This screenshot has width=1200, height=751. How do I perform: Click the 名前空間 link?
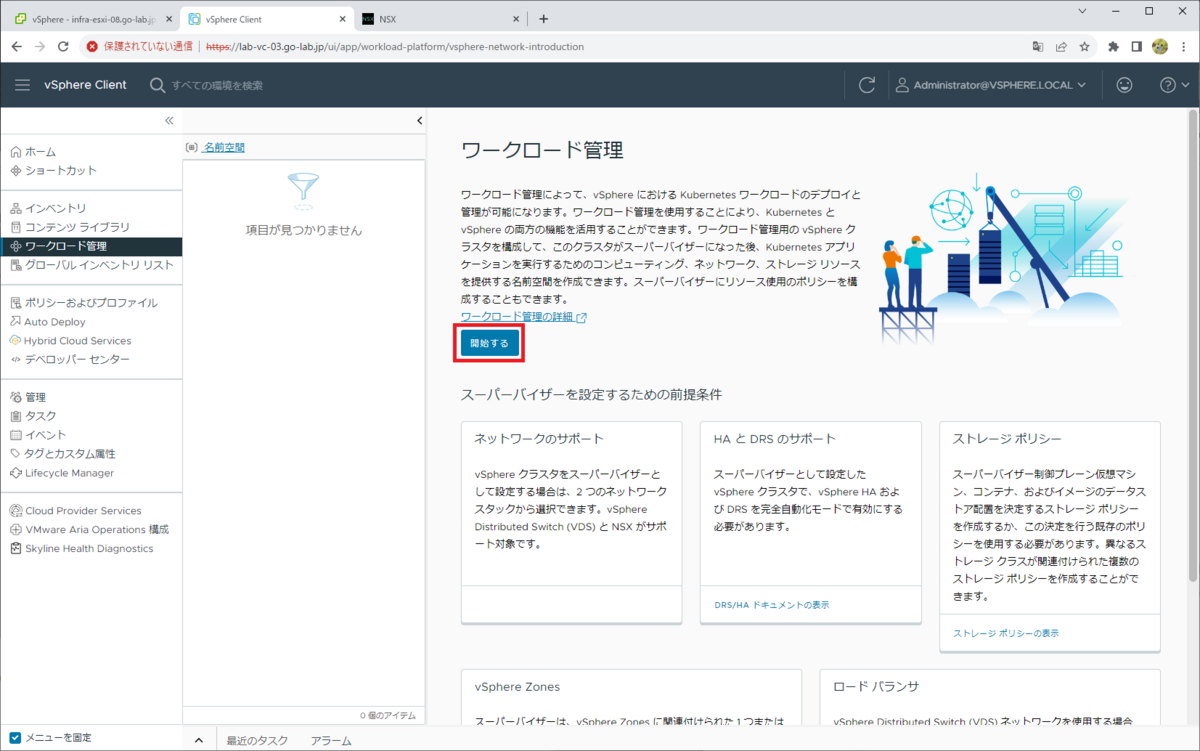pos(224,147)
